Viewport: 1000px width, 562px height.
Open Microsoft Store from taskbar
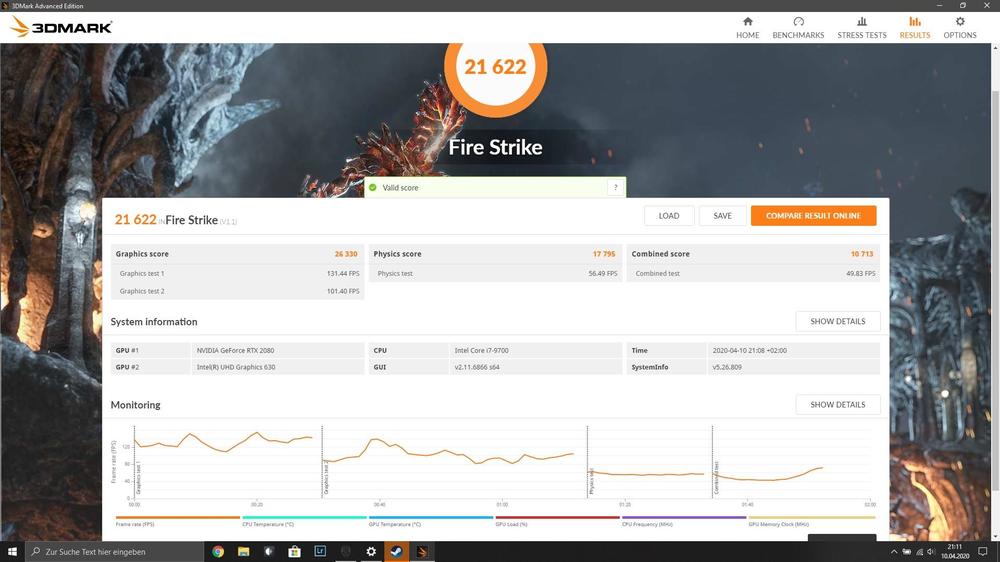[x=294, y=551]
